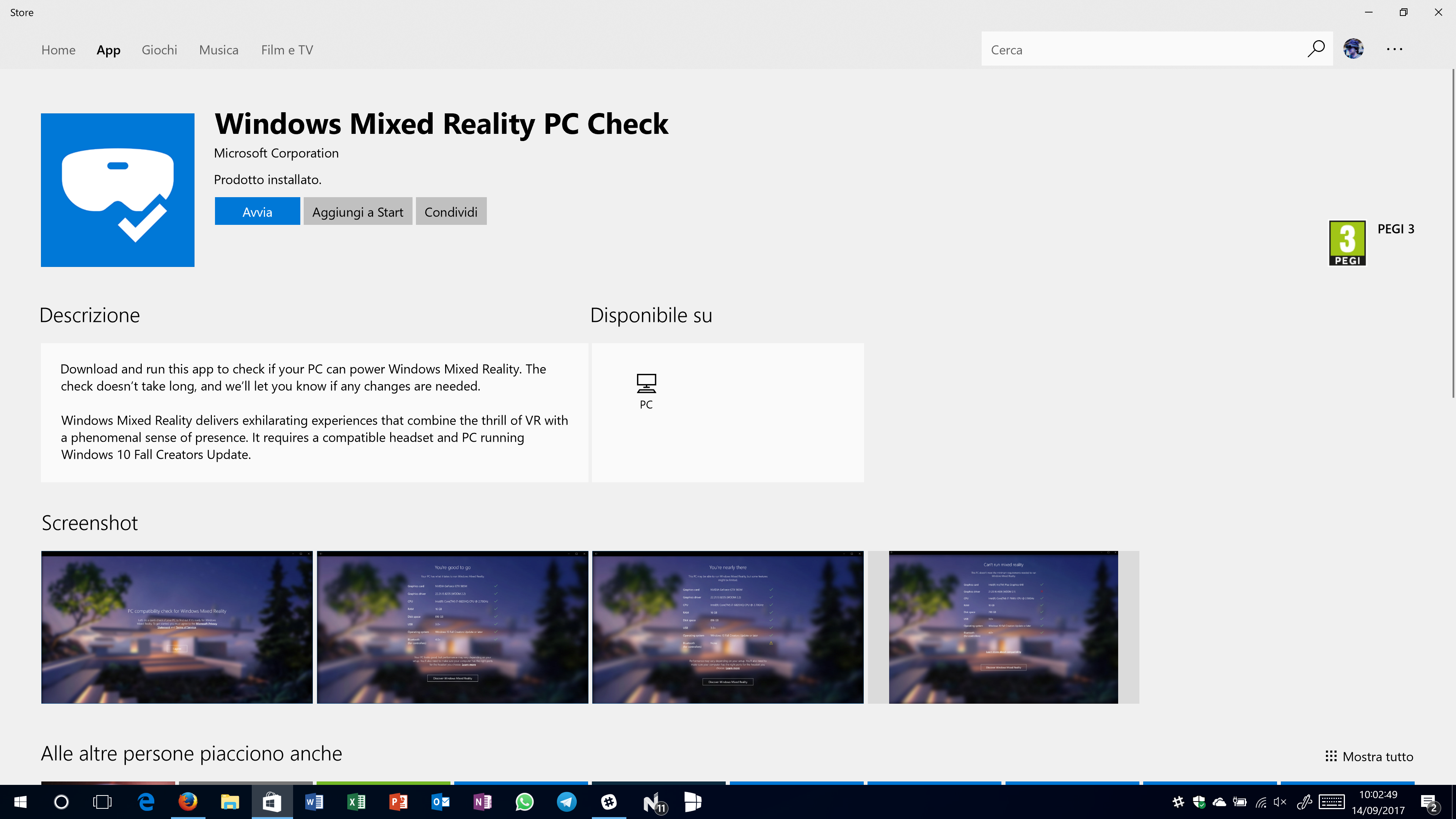Screen dimensions: 1456x819
Task: Open Windows Defender tray icon
Action: tap(1199, 802)
